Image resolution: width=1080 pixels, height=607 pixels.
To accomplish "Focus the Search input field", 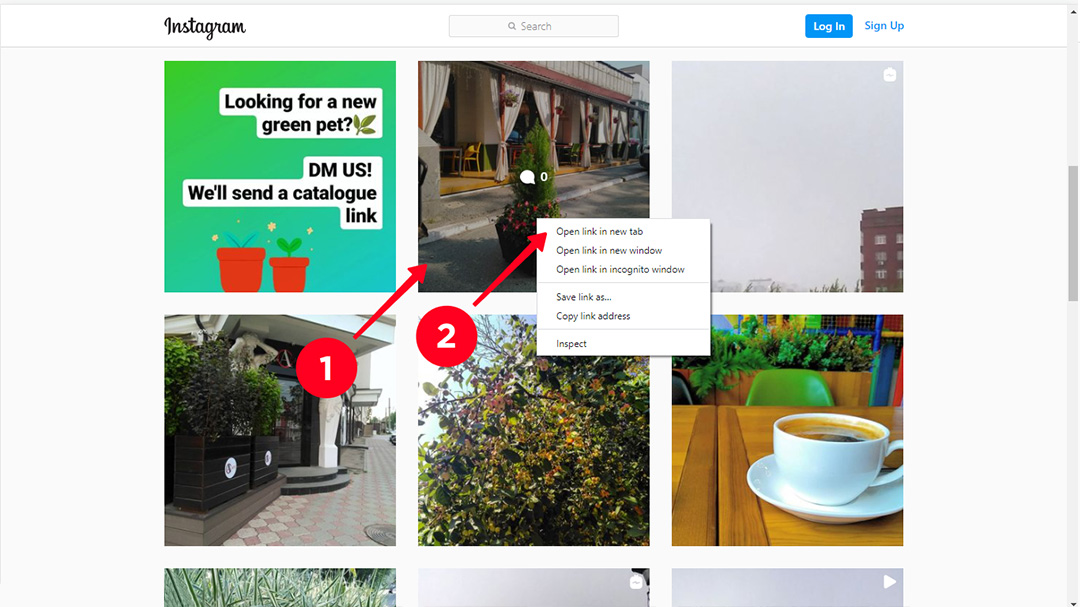I will (534, 26).
